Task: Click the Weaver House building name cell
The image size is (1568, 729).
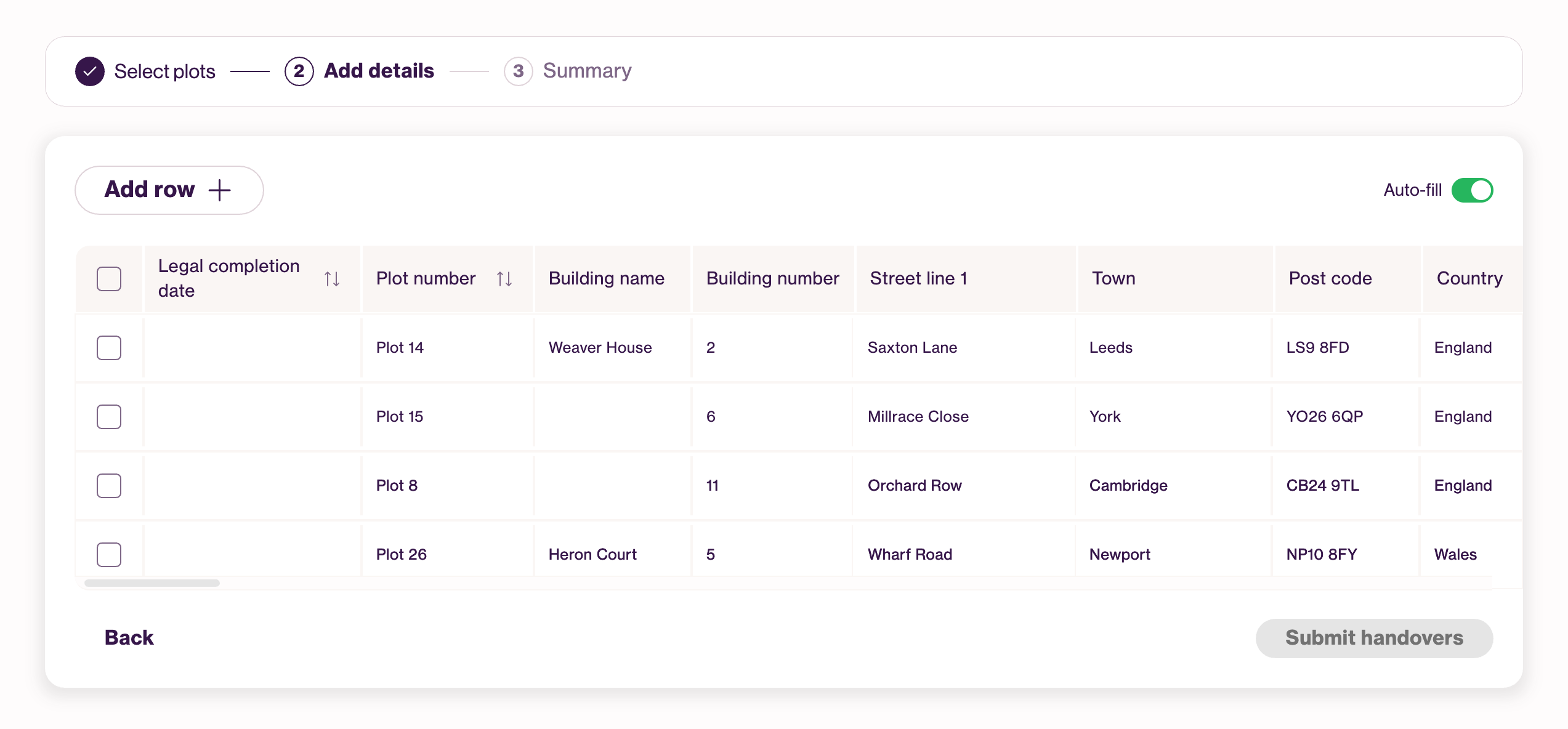Action: coord(612,348)
